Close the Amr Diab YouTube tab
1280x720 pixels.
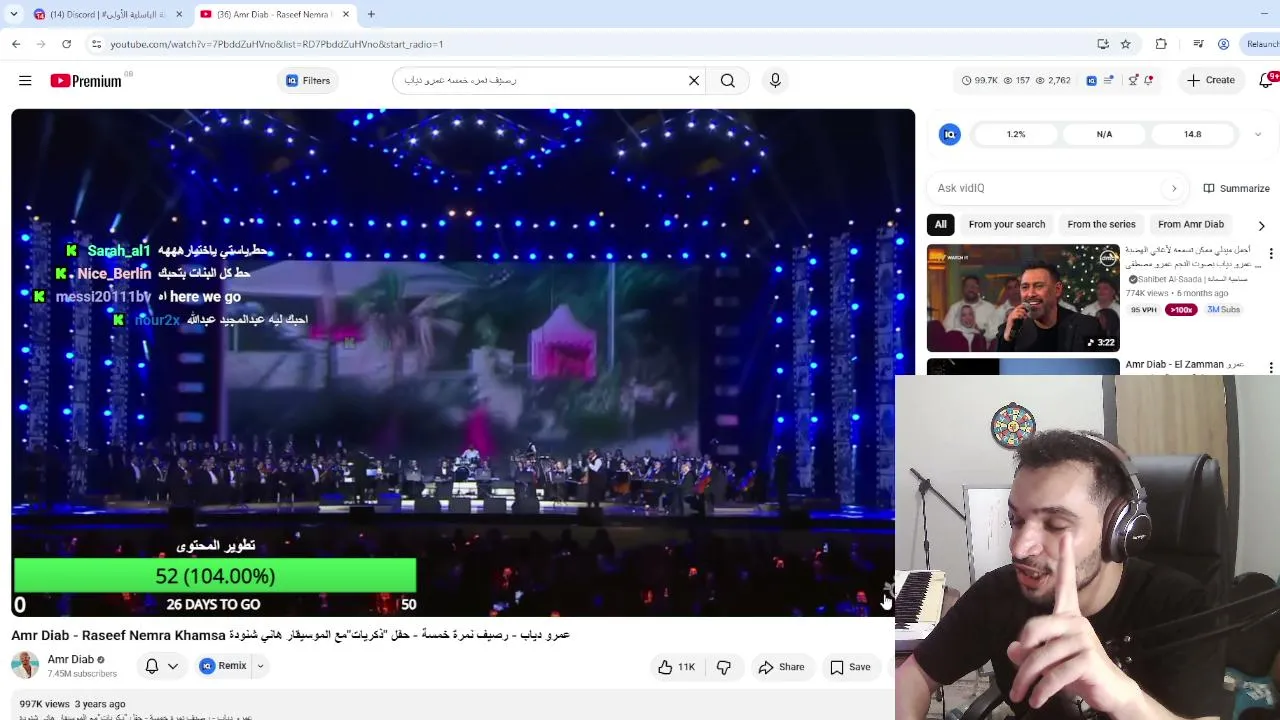pyautogui.click(x=346, y=15)
